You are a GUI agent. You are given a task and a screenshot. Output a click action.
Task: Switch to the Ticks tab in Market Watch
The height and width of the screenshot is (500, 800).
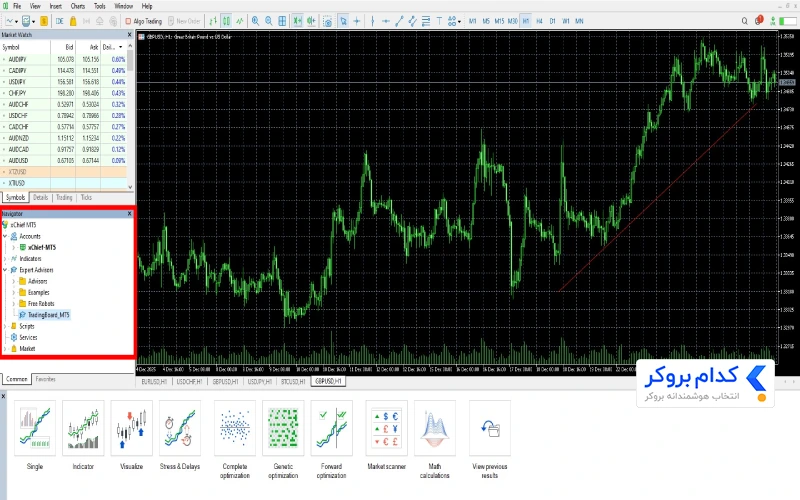[x=86, y=197]
